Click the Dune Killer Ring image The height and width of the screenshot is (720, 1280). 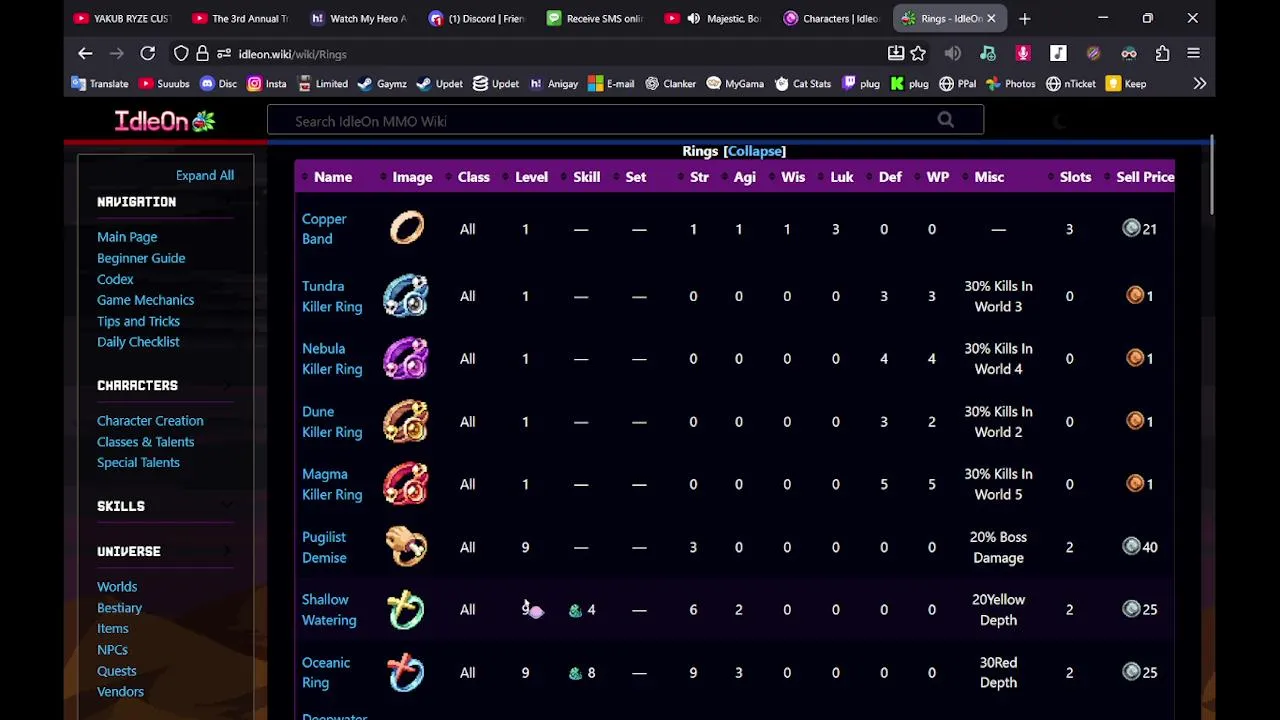tap(406, 421)
